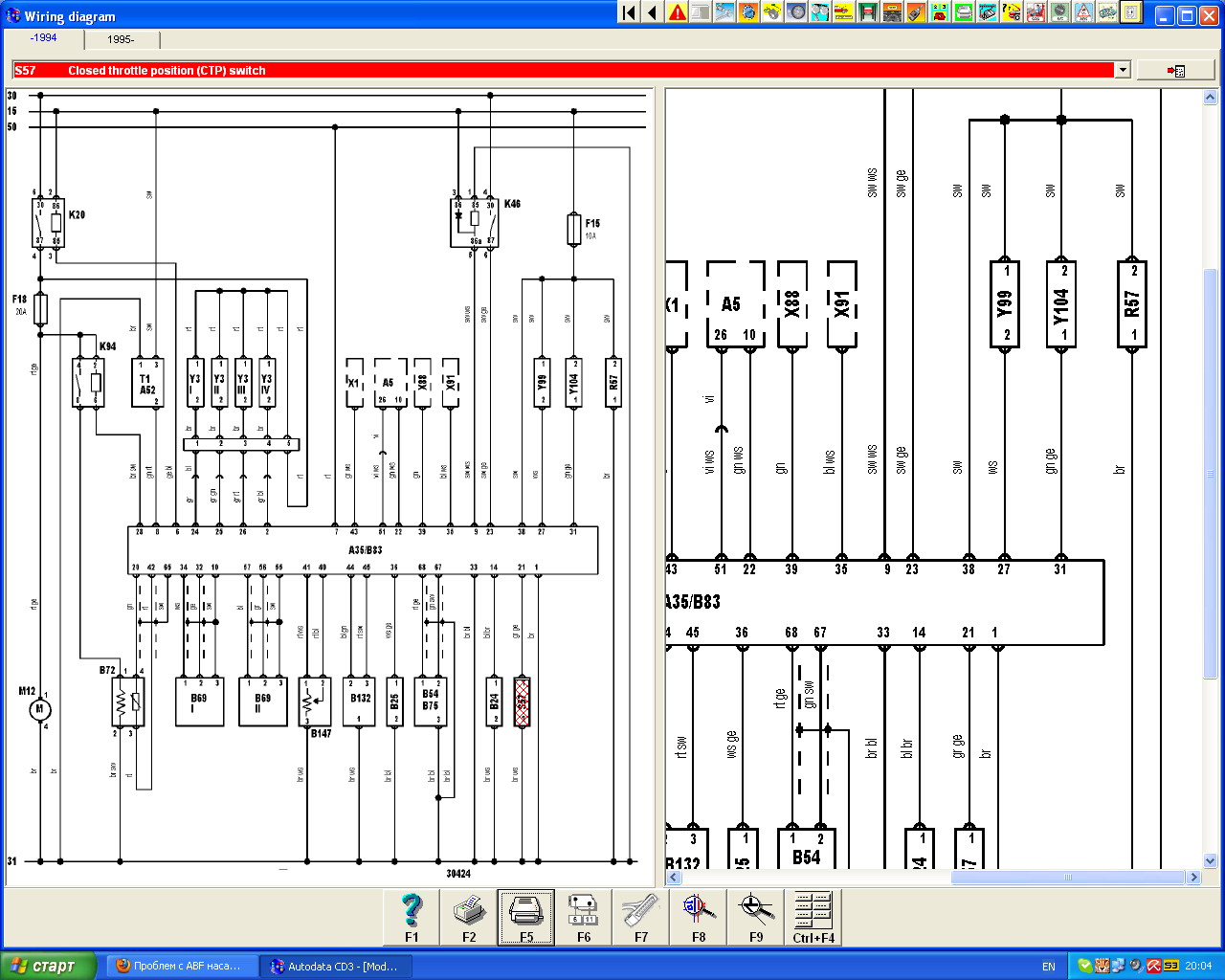Switch to the -1994 tab

point(44,38)
